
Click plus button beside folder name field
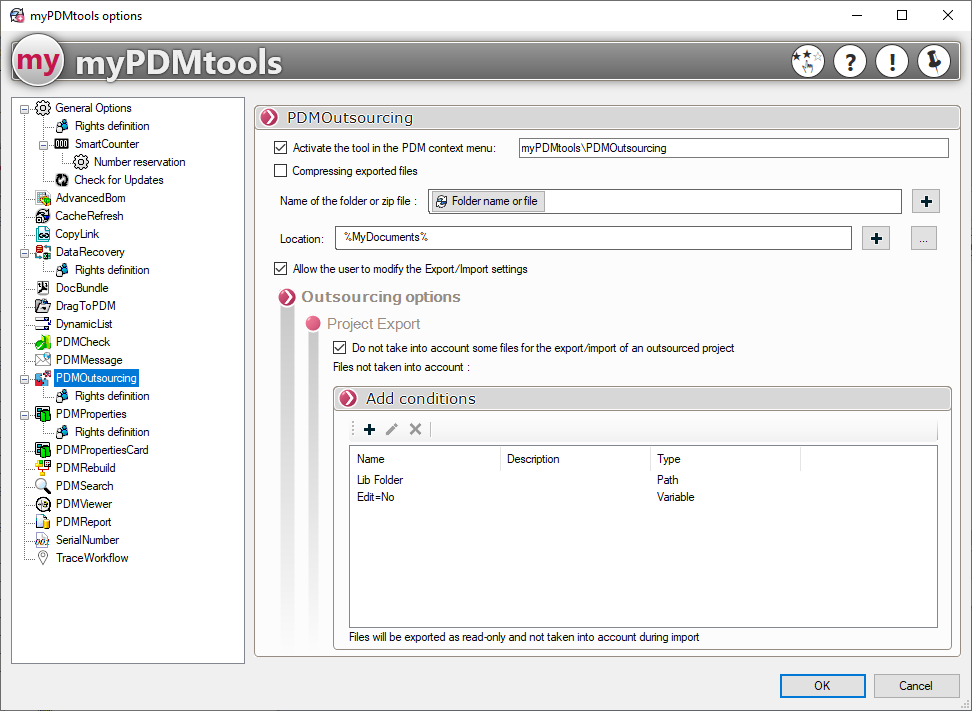click(x=926, y=201)
